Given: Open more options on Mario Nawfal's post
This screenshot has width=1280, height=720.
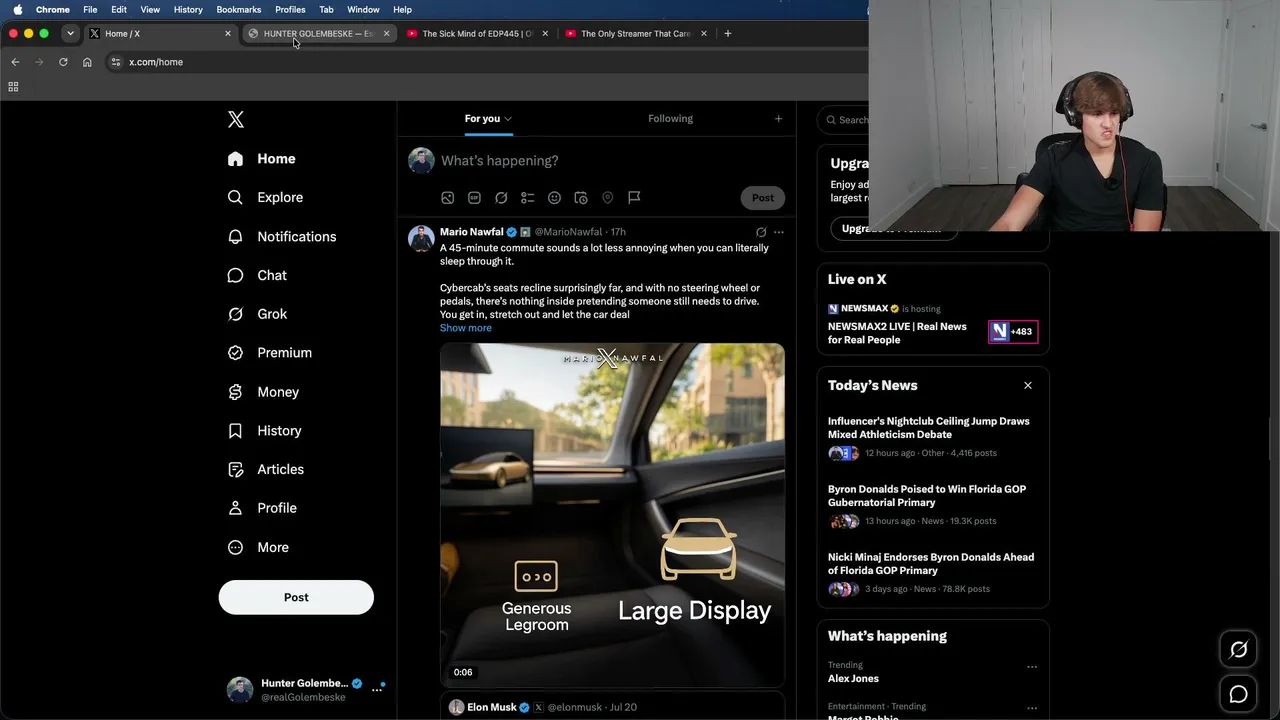Looking at the screenshot, I should click(779, 232).
